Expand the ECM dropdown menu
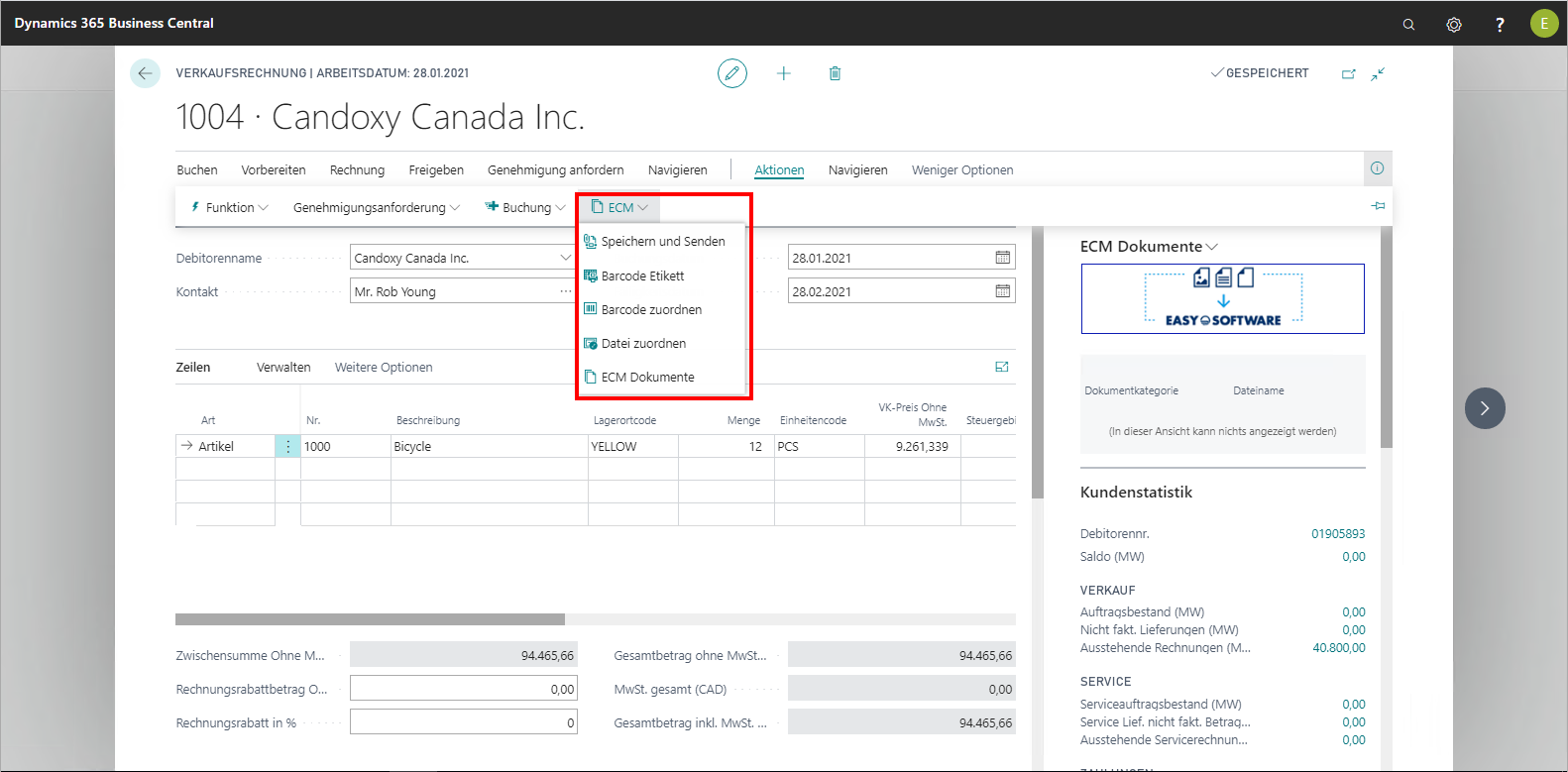Image resolution: width=1568 pixels, height=772 pixels. point(619,207)
